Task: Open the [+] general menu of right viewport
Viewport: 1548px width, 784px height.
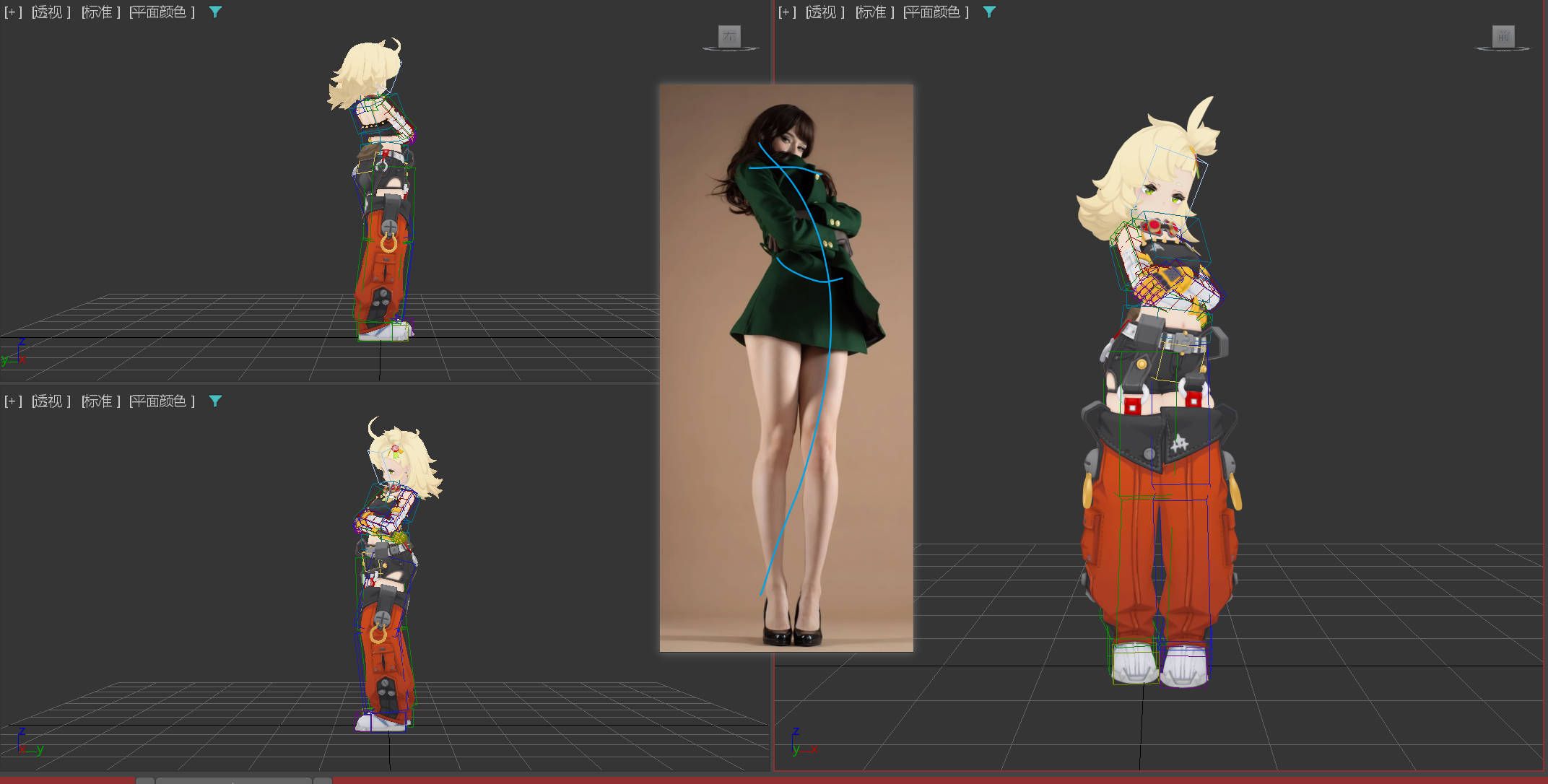Action: pyautogui.click(x=787, y=12)
